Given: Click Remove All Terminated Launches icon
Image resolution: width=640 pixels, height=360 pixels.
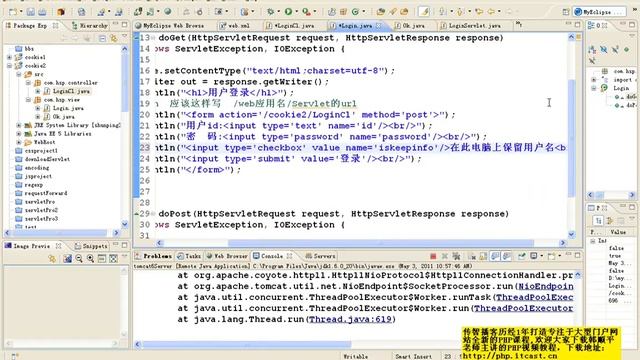Looking at the screenshot, I should 456,256.
